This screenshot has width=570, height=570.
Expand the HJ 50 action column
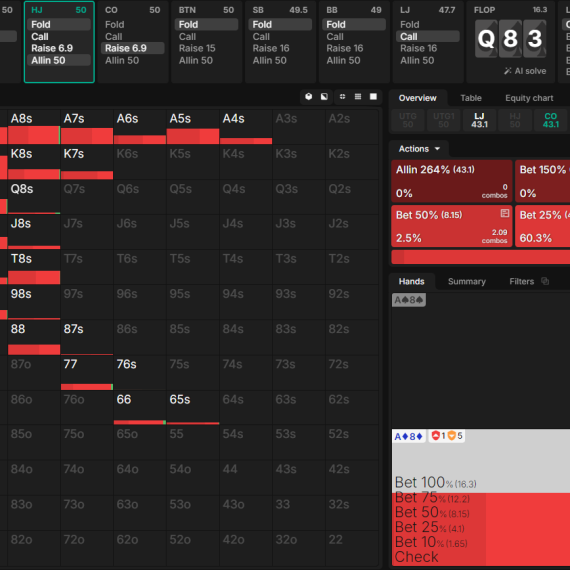coord(59,42)
